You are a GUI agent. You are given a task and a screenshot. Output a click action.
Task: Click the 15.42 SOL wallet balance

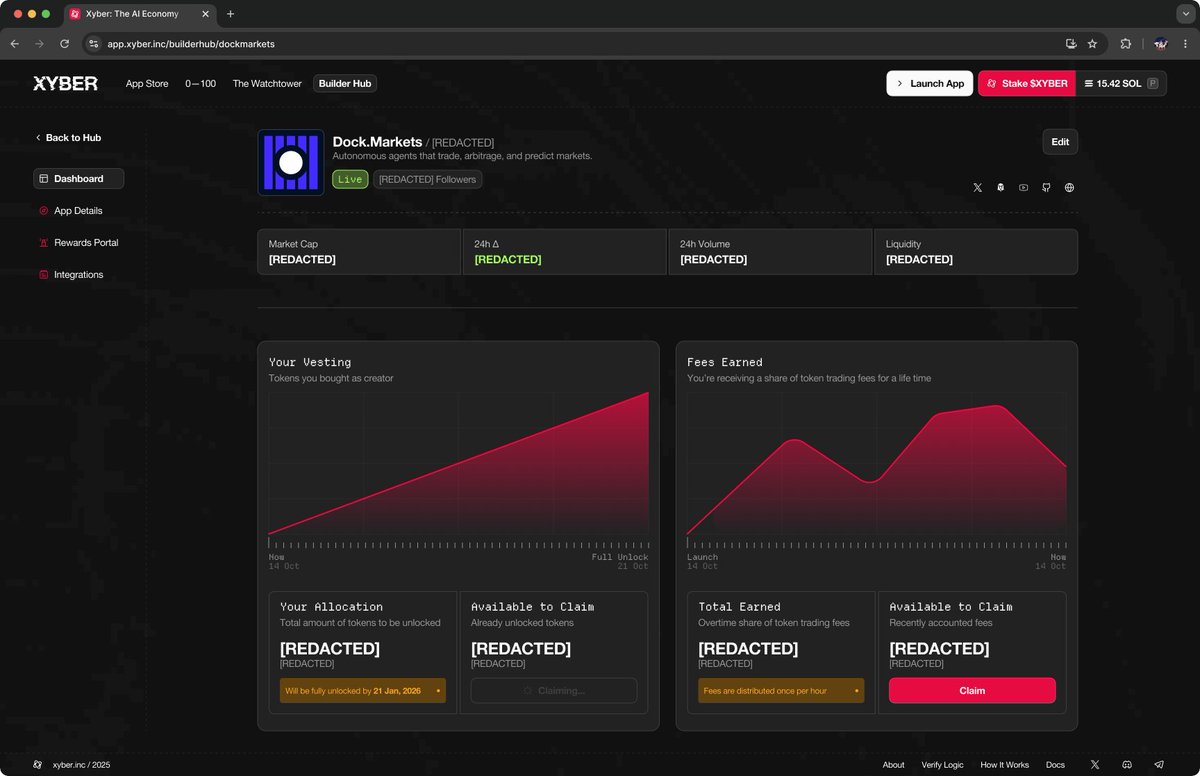coord(1121,84)
